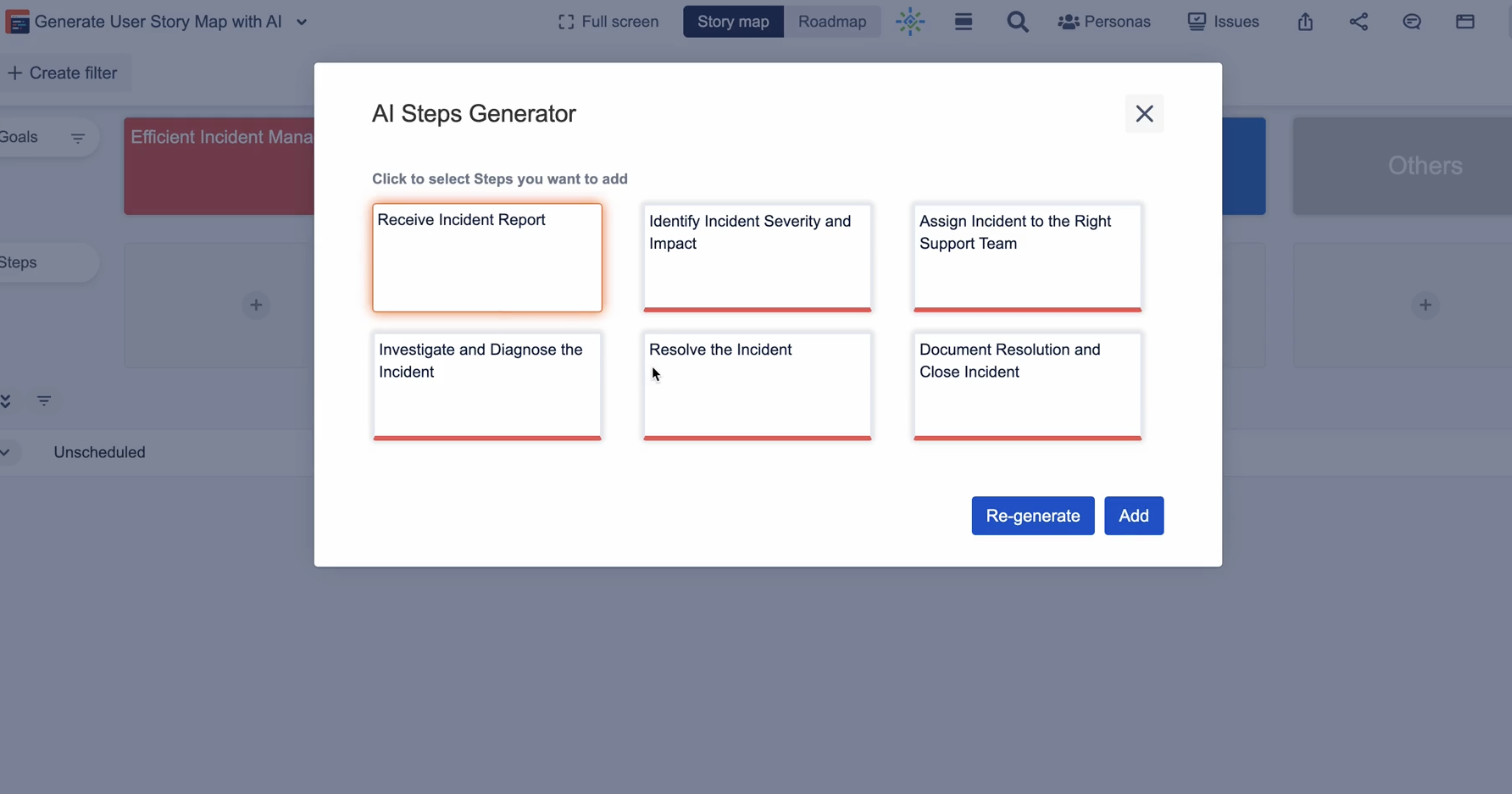Click the AI generator sparkle icon

(909, 22)
